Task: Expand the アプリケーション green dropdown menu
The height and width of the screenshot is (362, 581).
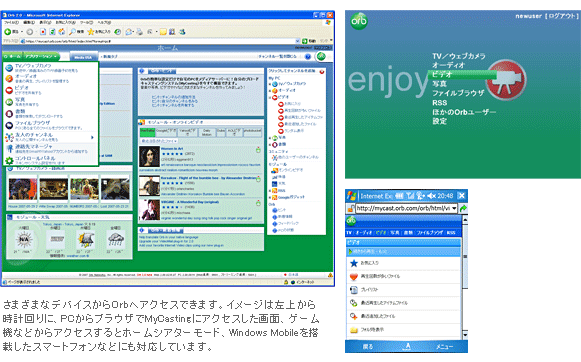Action: pyautogui.click(x=42, y=56)
